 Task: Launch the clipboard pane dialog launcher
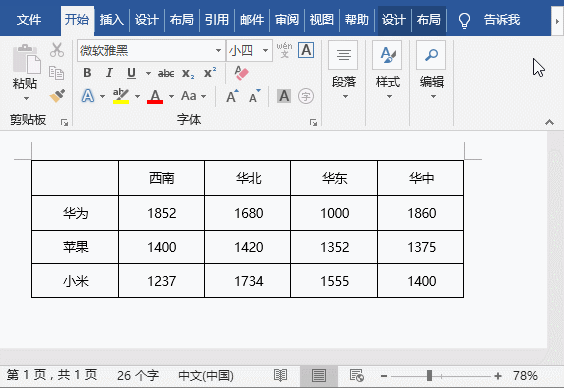coord(64,123)
